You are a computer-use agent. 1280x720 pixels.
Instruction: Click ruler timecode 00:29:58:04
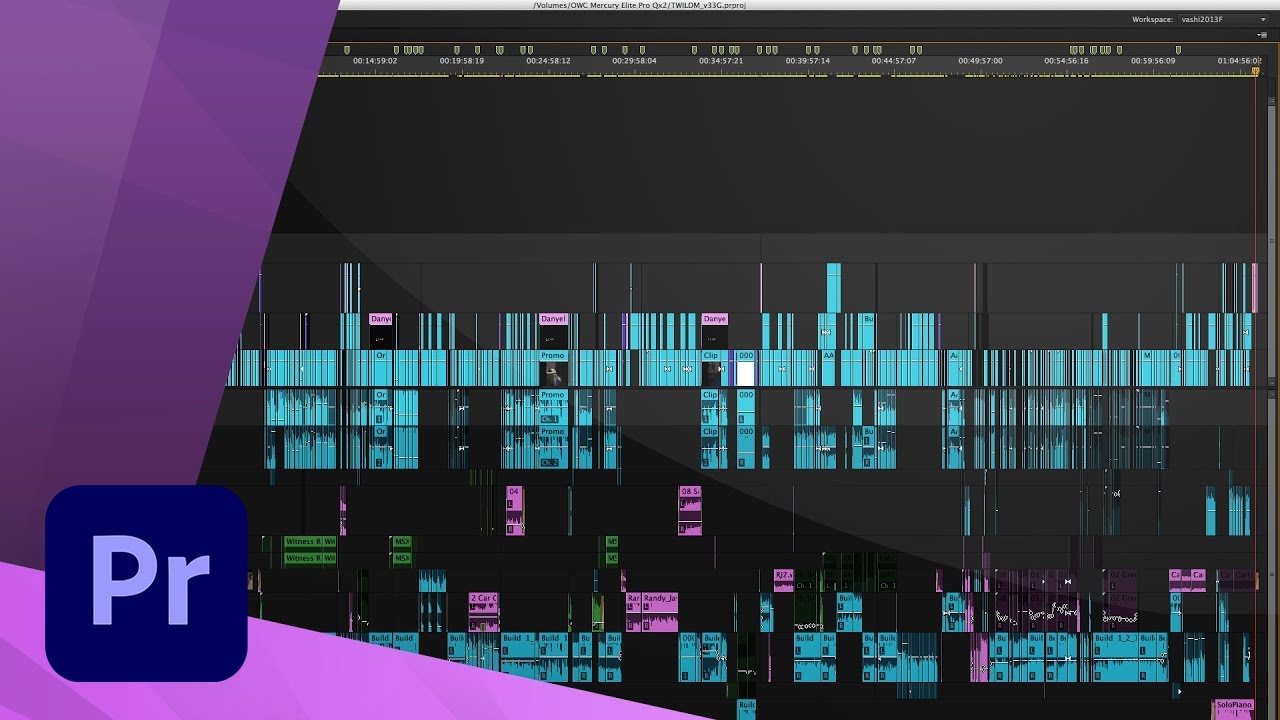pos(635,61)
